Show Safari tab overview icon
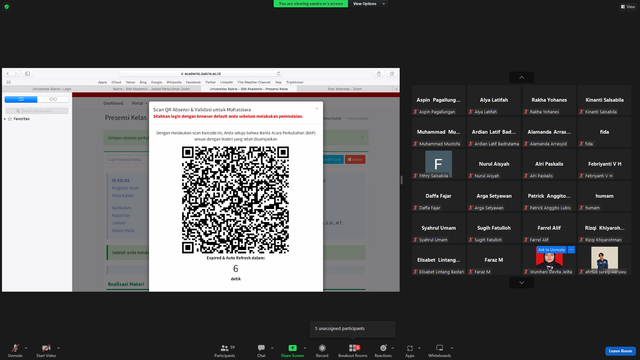 point(392,73)
